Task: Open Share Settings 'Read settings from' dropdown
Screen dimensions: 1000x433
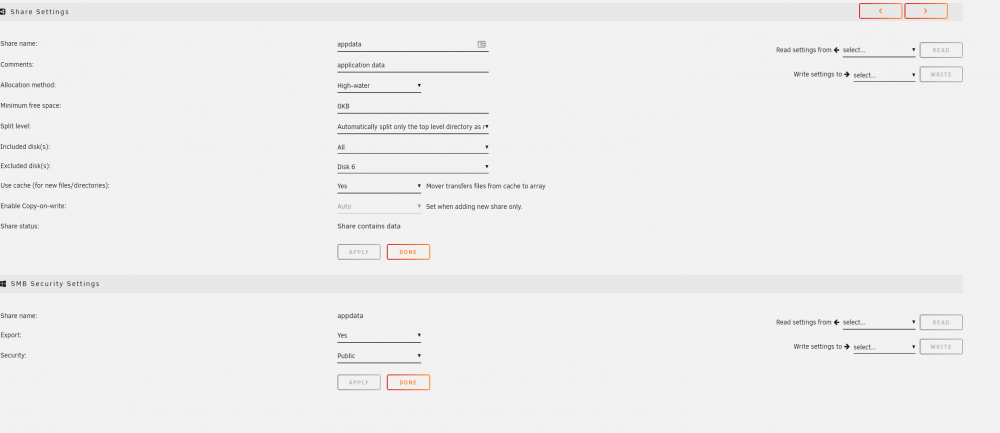Action: [879, 50]
